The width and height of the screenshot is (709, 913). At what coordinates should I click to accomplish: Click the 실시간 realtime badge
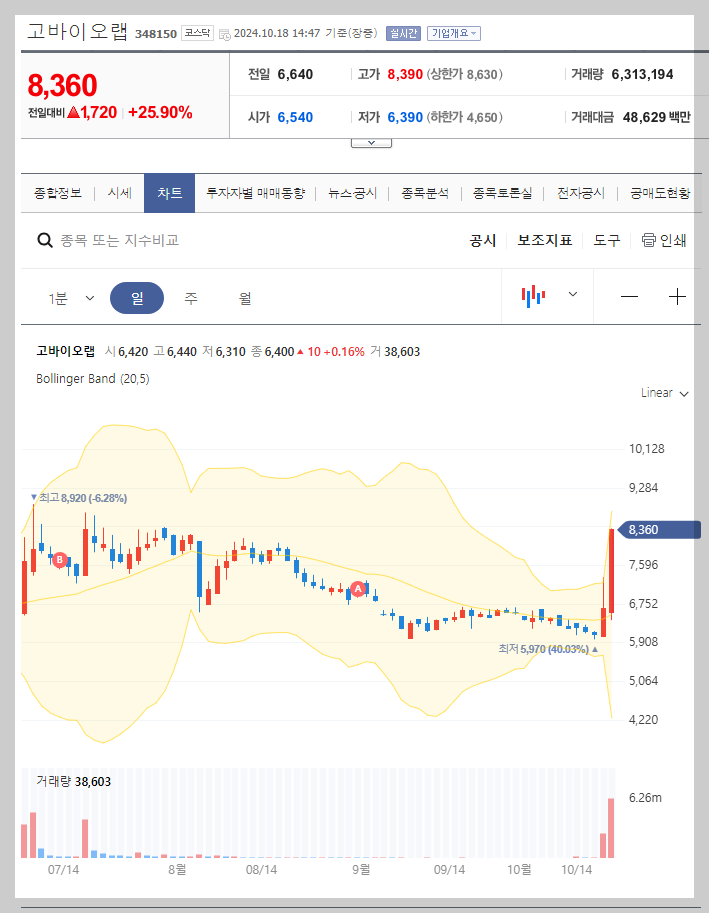(402, 33)
